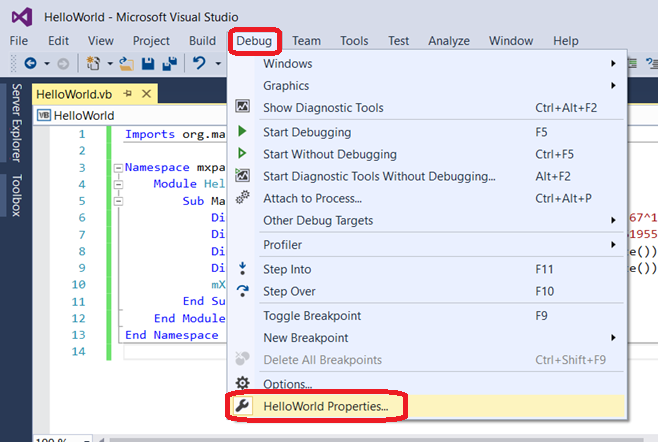
Task: Expand the Graphics submenu
Action: point(613,86)
